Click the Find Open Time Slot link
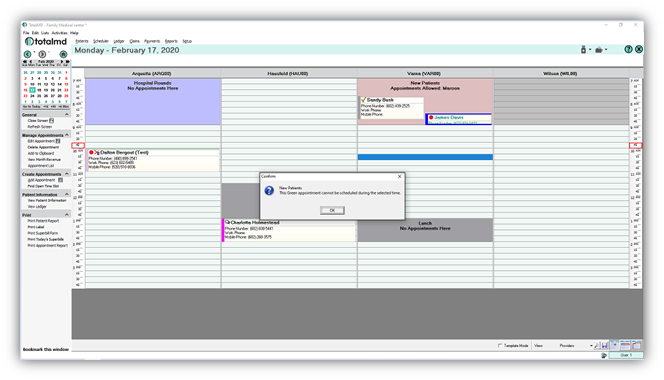Viewport: 664px width, 380px height. [x=43, y=186]
